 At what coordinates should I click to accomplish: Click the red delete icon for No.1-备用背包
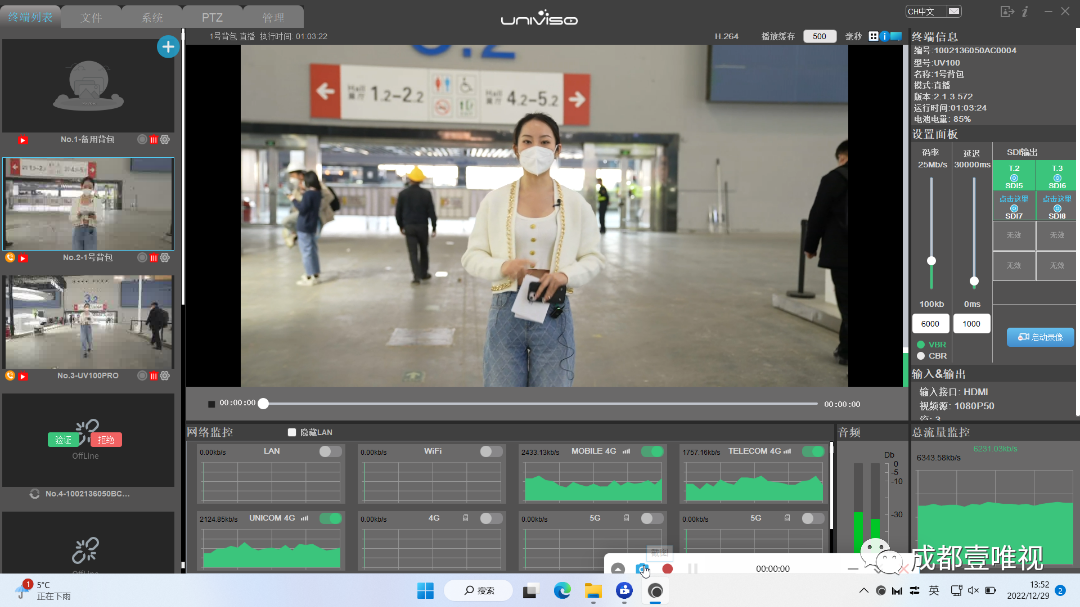pyautogui.click(x=154, y=140)
